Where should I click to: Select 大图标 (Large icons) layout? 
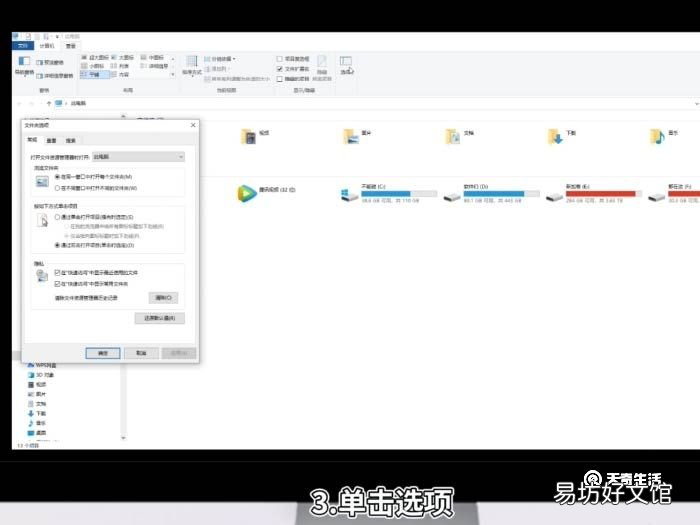pos(123,58)
